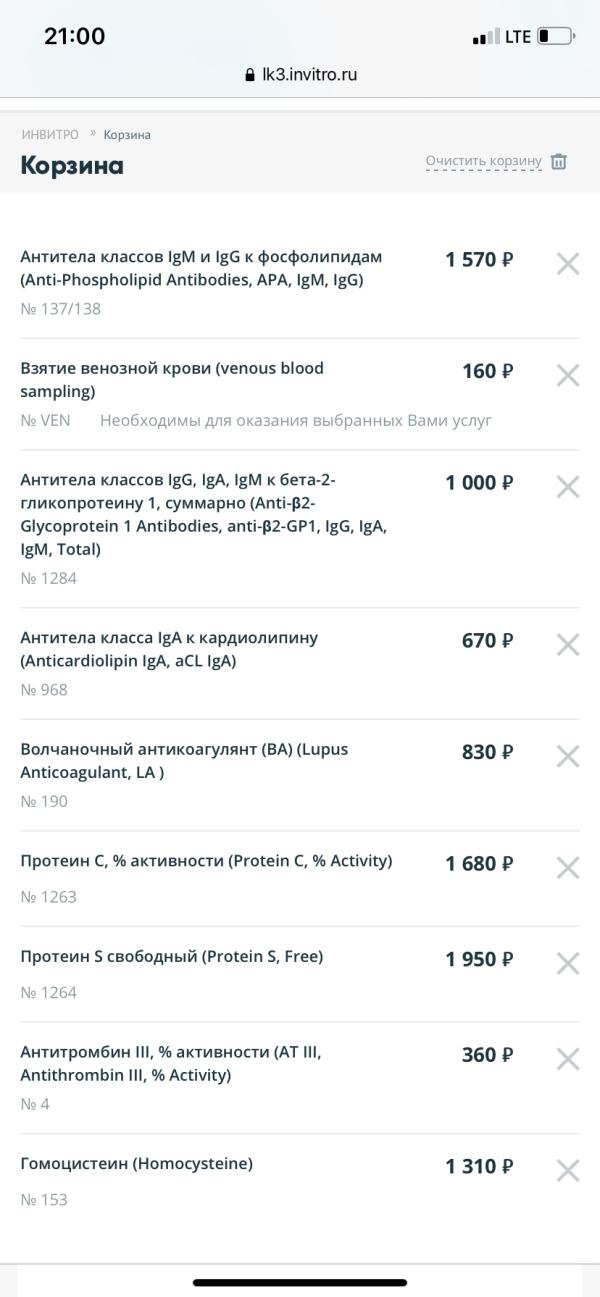The image size is (600, 1297).
Task: Open the Homocysteine test title
Action: (x=136, y=1164)
